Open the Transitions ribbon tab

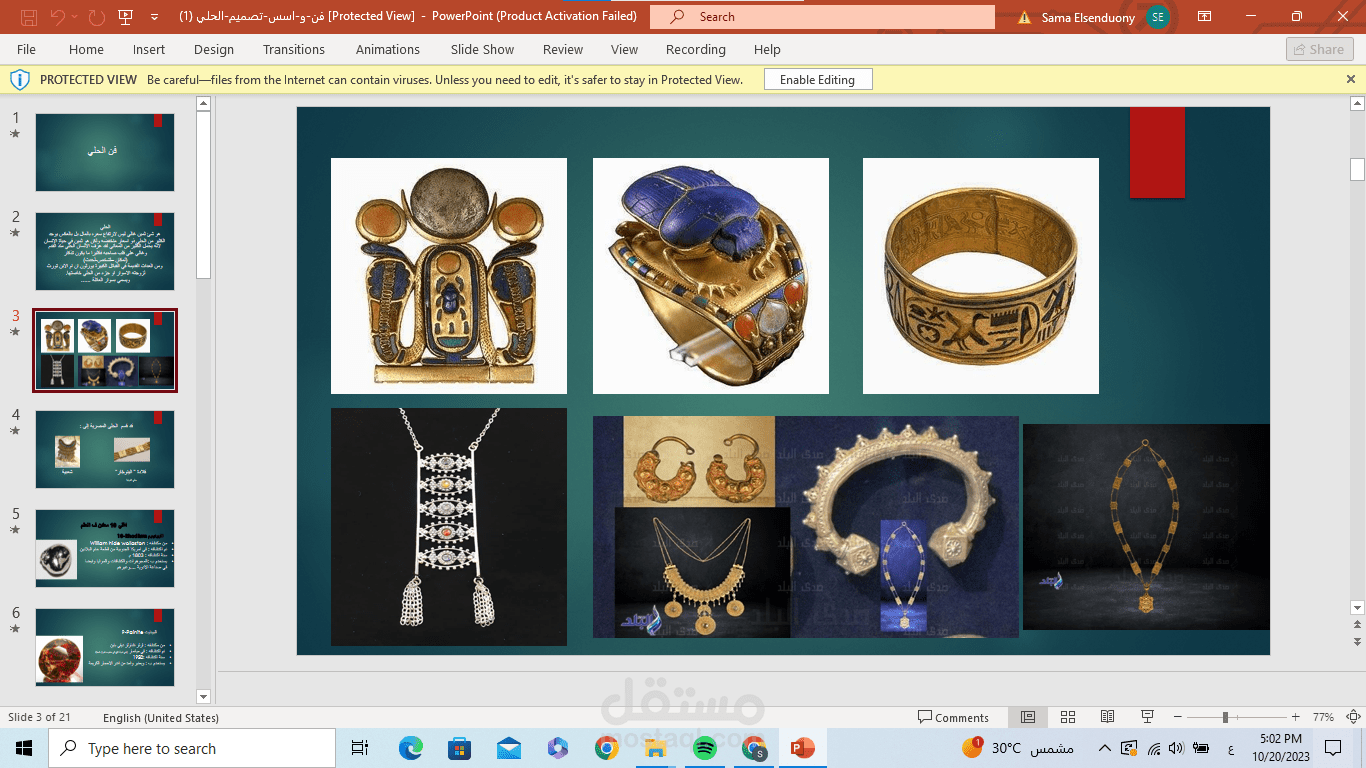[294, 49]
